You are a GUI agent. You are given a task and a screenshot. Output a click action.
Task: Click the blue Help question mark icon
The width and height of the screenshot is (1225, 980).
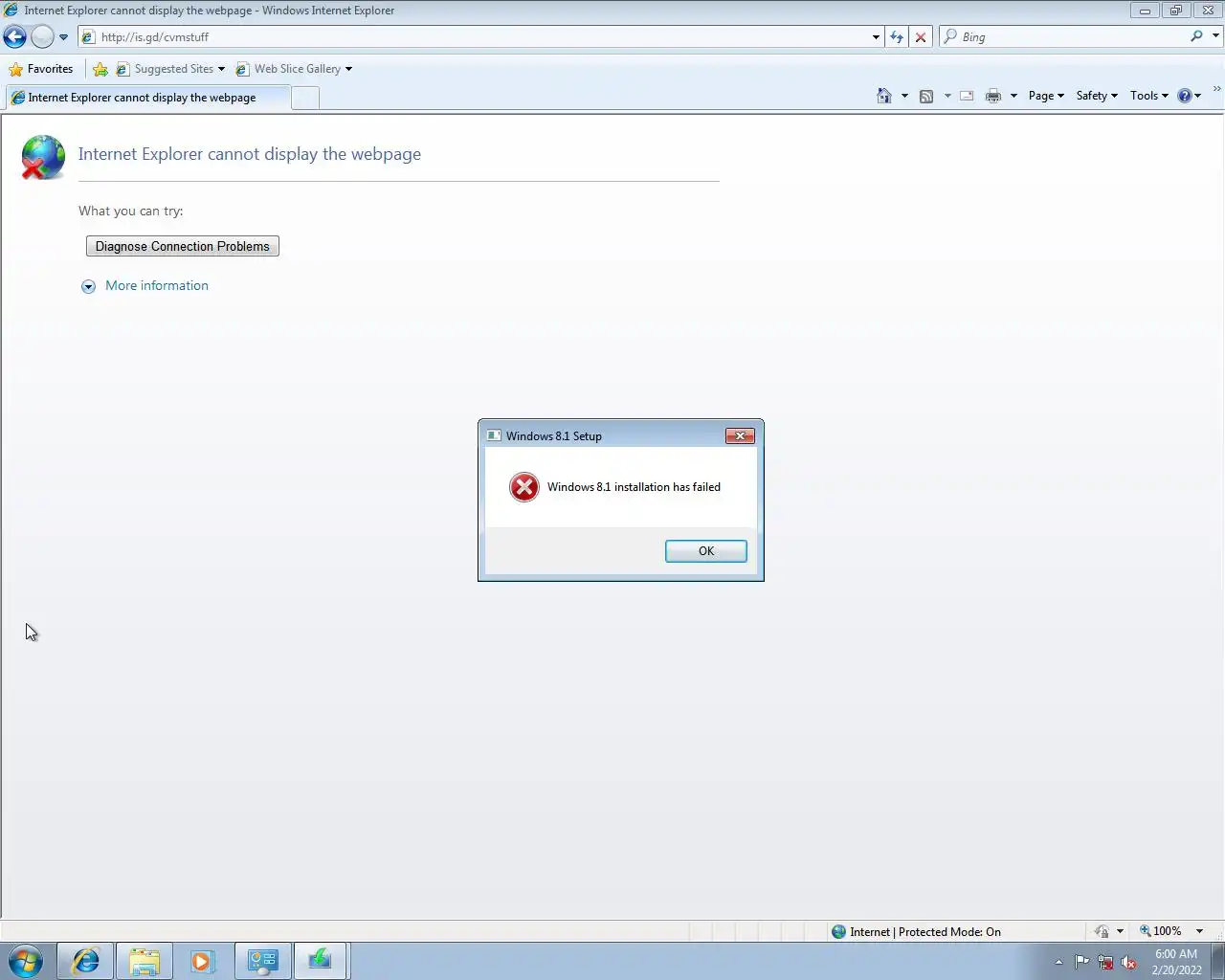click(1185, 96)
